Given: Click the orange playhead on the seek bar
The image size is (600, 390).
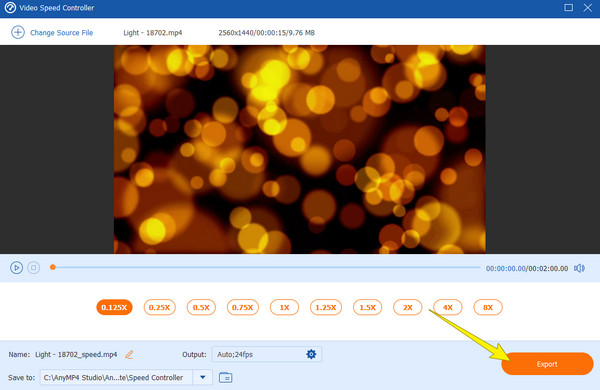Looking at the screenshot, I should pos(53,267).
